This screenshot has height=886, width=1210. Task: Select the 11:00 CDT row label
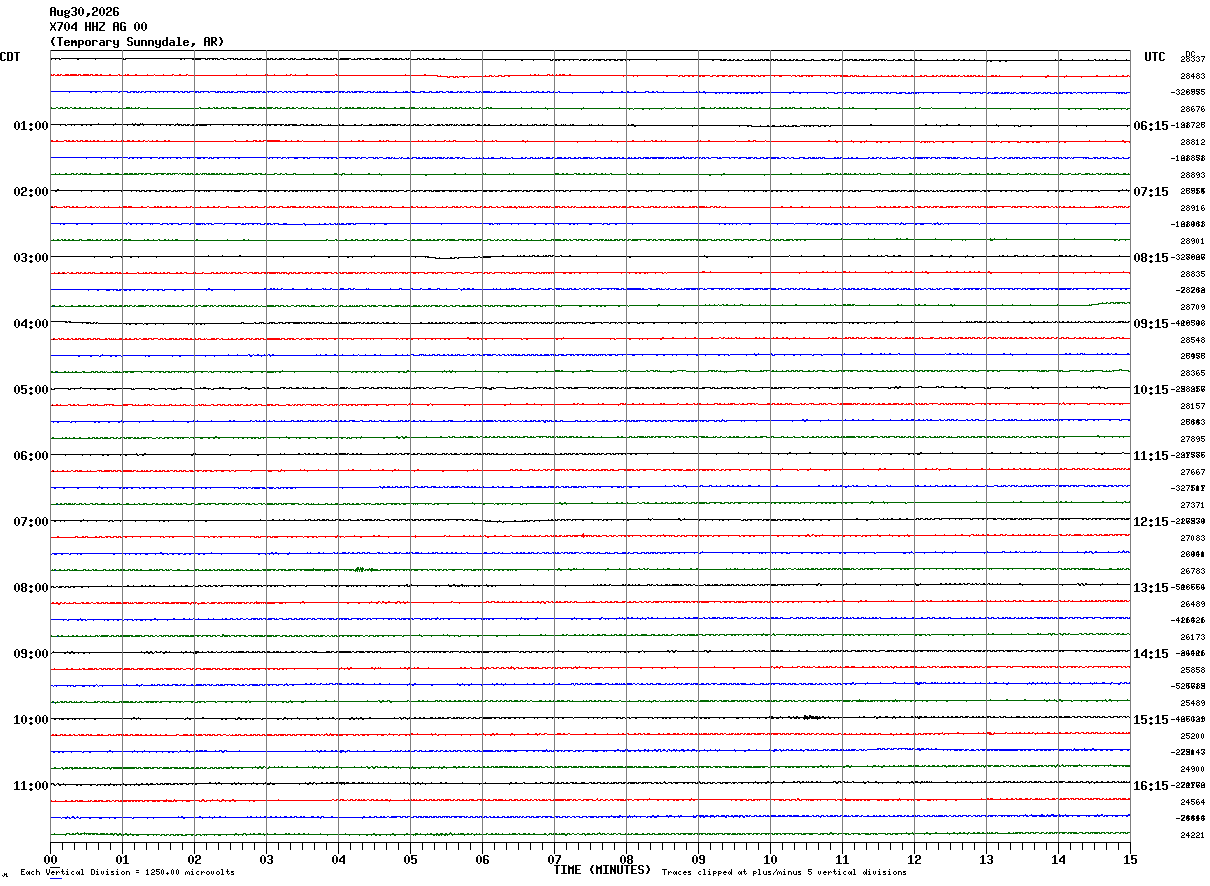(x=31, y=786)
